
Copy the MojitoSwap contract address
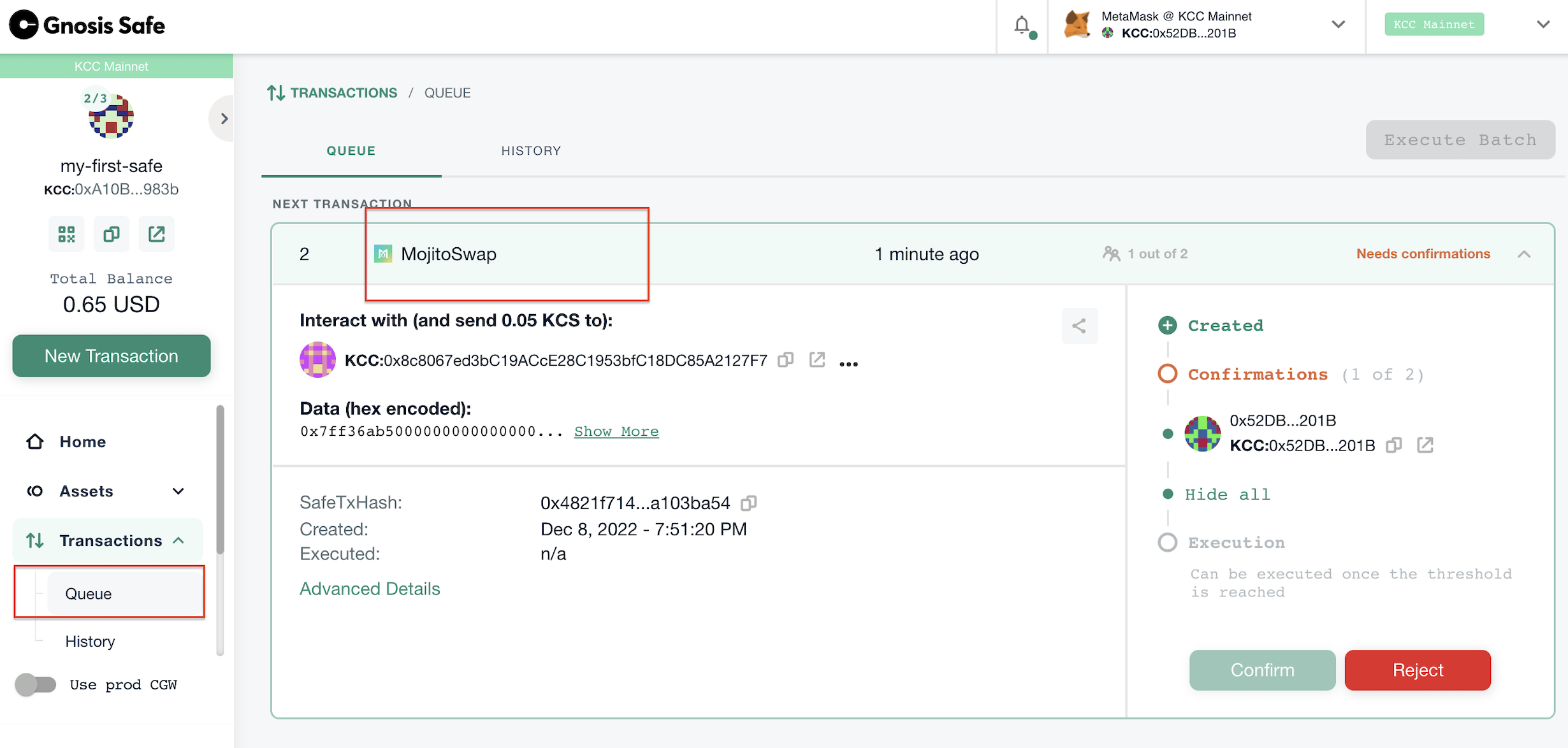[x=786, y=360]
